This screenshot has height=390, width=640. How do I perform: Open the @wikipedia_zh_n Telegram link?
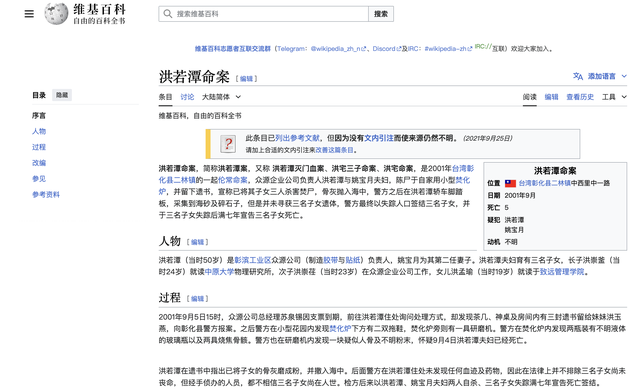338,49
